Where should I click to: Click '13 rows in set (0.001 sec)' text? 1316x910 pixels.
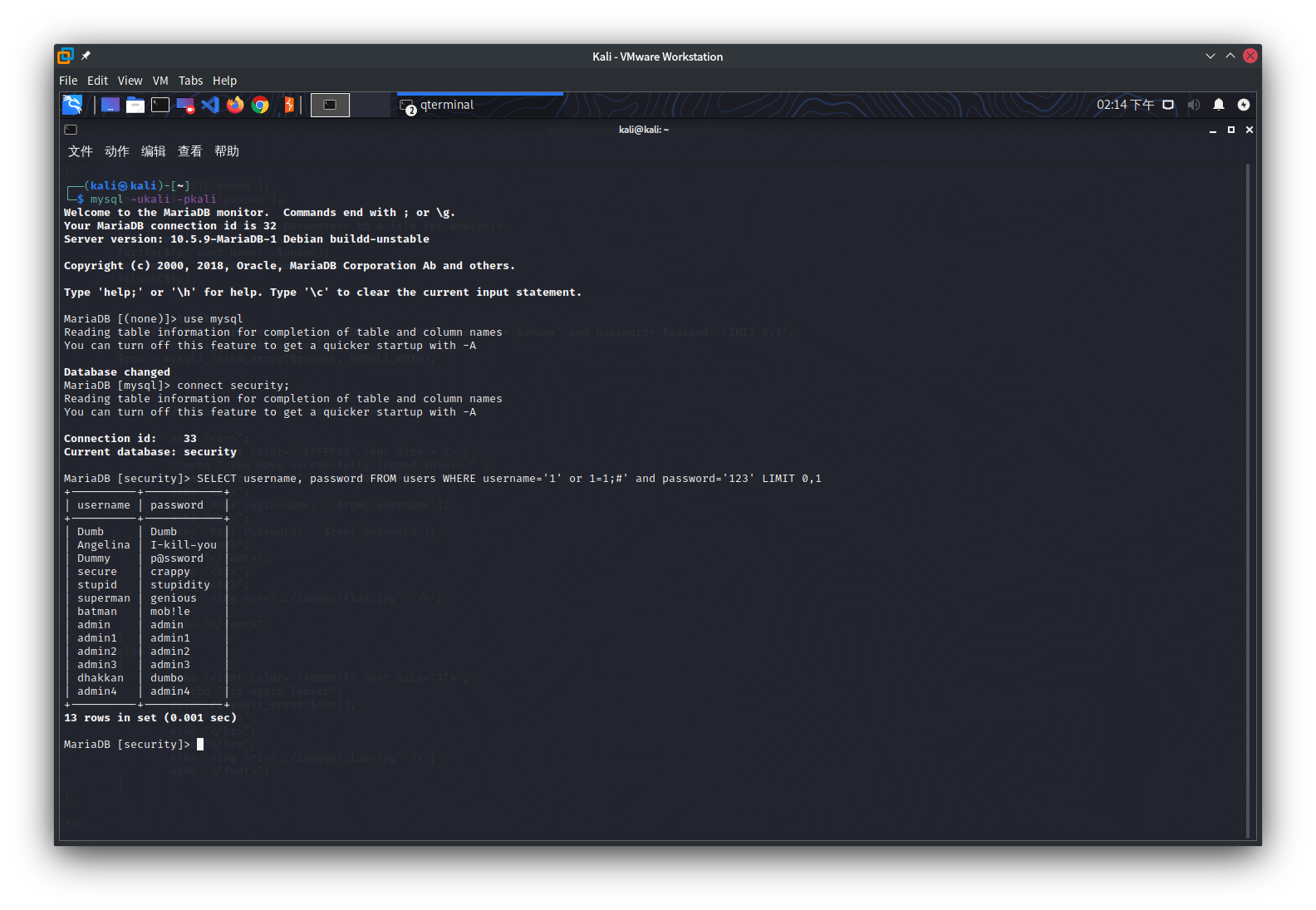point(150,718)
